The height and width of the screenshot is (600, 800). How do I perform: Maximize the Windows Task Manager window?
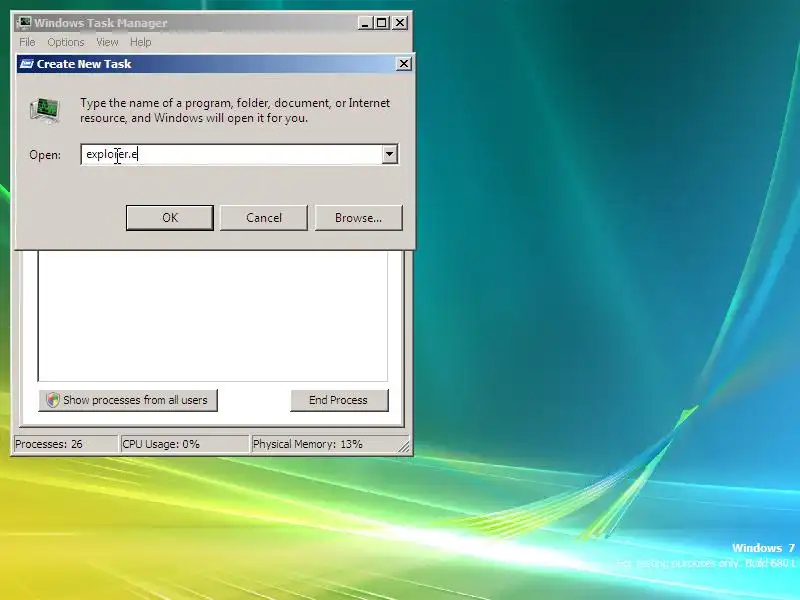[x=382, y=23]
